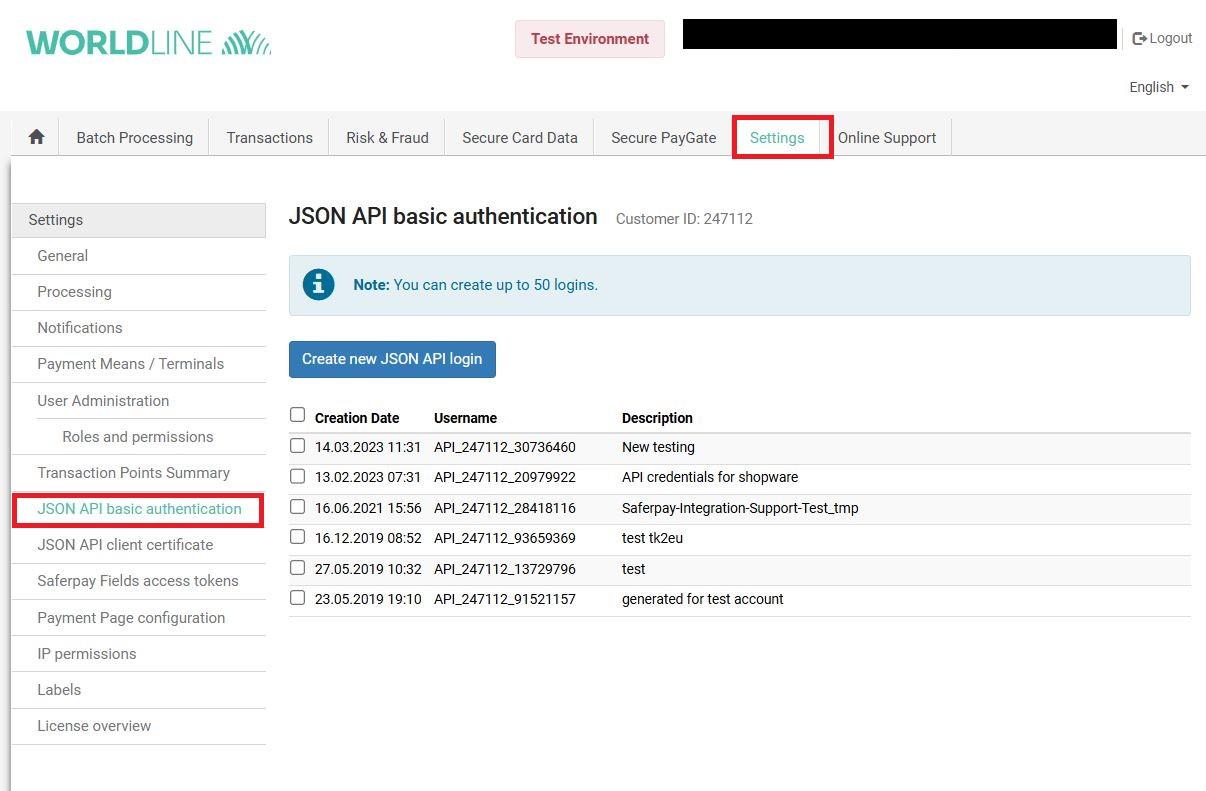Toggle the select-all checkbox in table header
The height and width of the screenshot is (791, 1206).
pos(297,415)
